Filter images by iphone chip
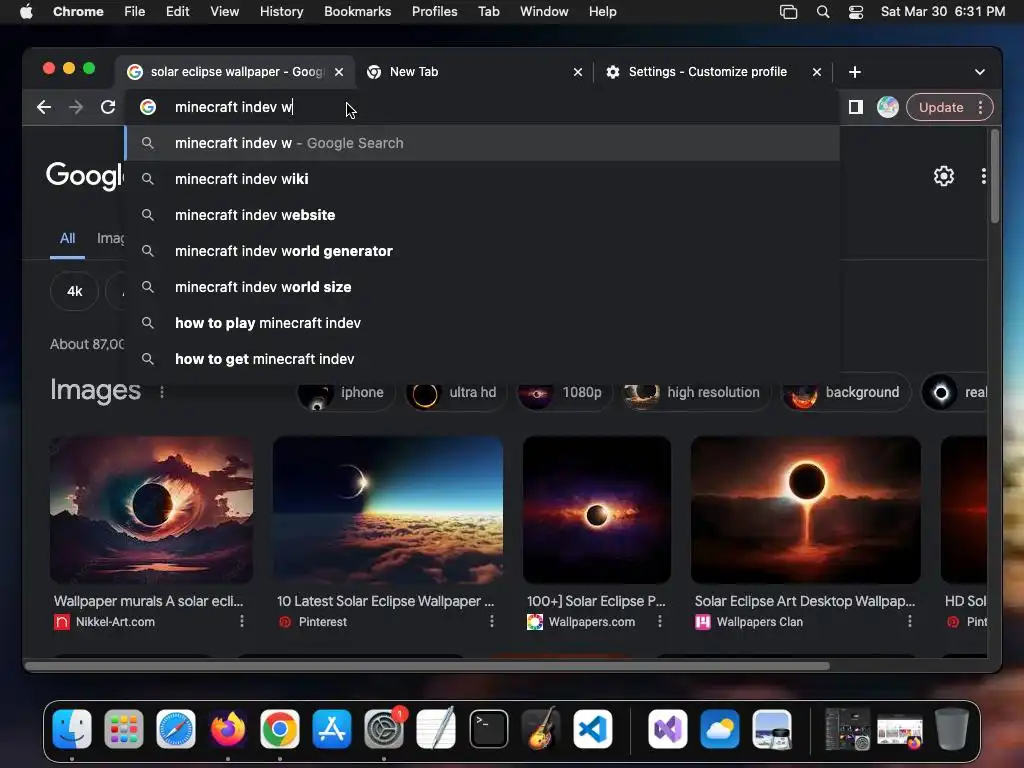The image size is (1024, 768). [x=347, y=392]
